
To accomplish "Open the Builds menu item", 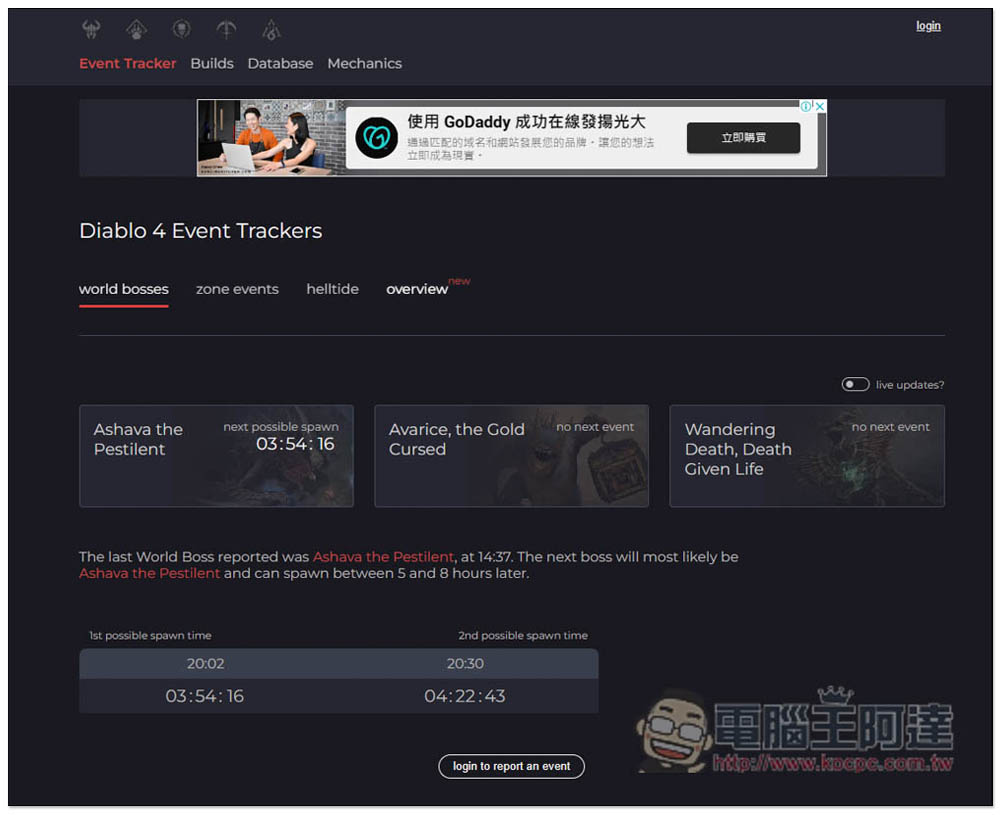I will coord(212,64).
